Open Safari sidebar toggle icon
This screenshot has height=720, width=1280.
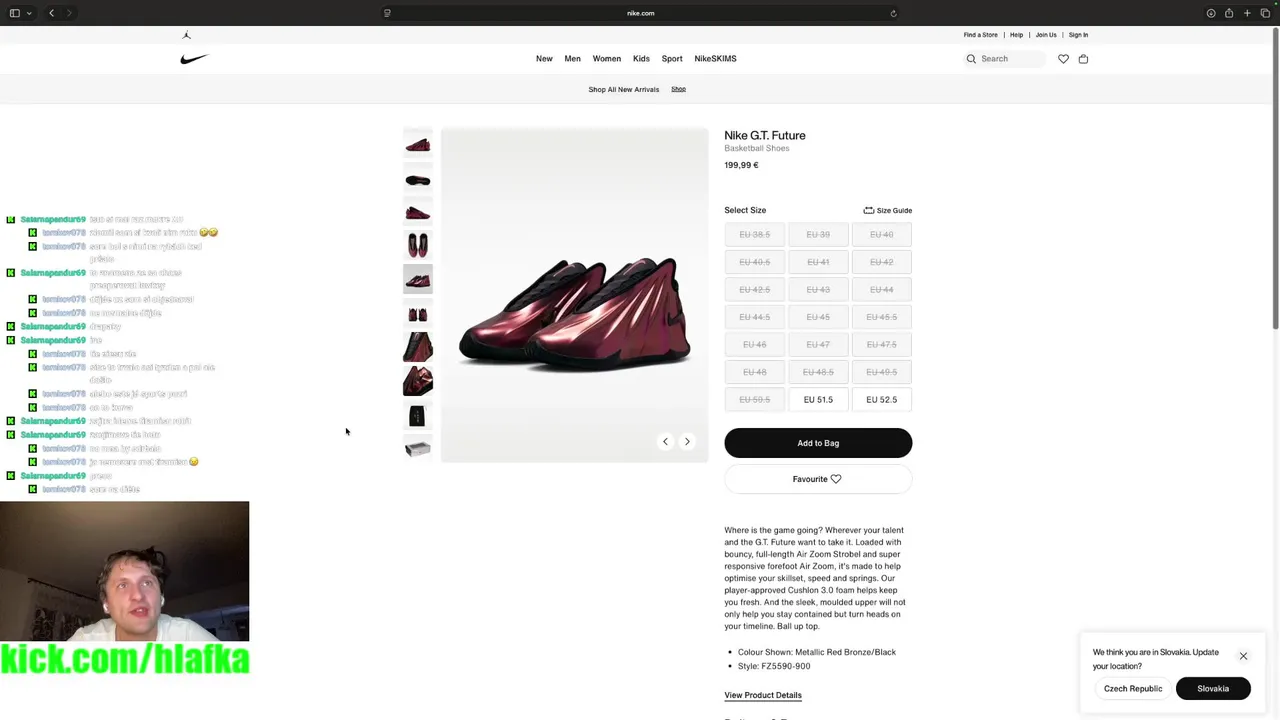(14, 13)
